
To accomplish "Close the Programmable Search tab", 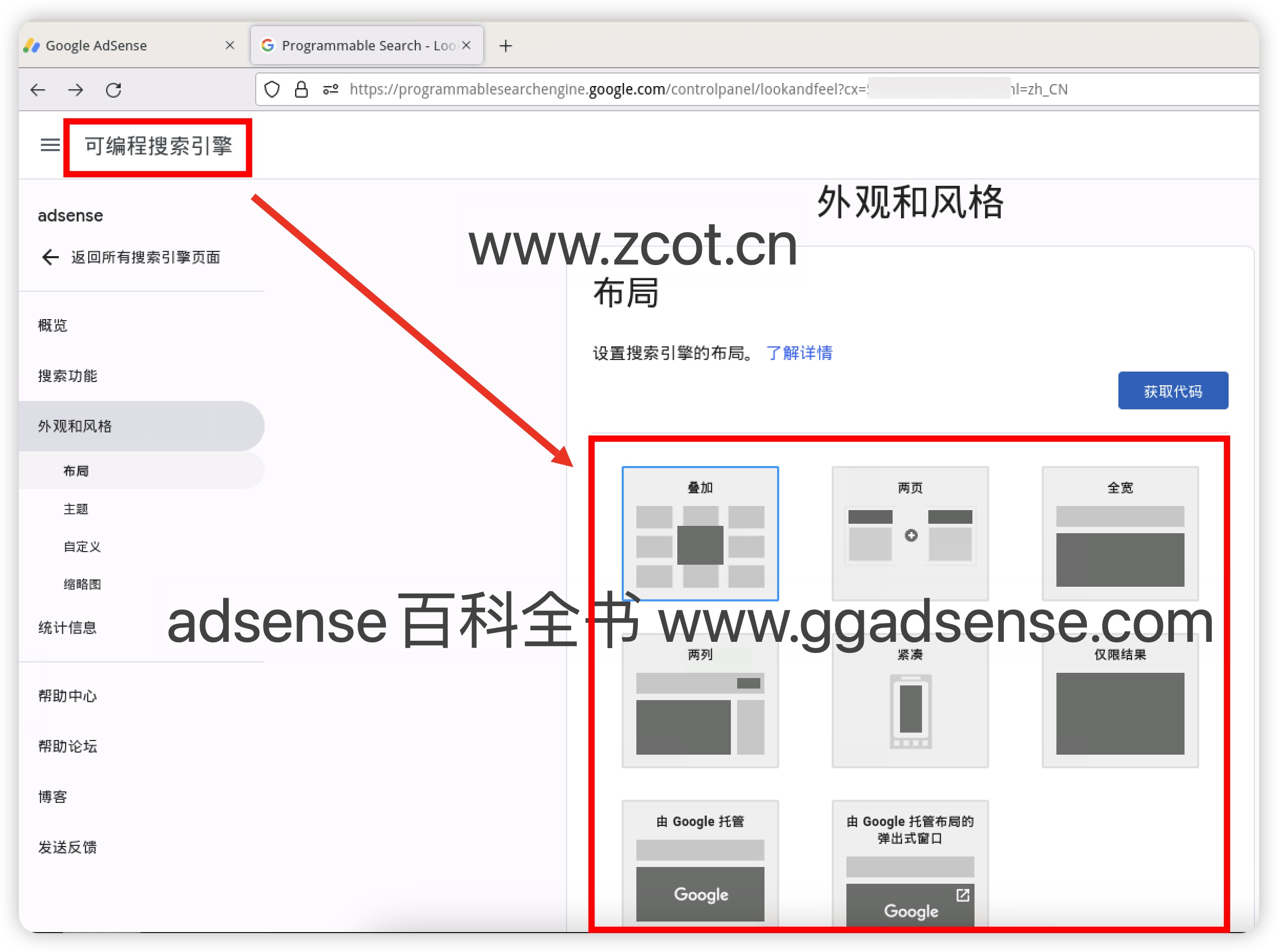I will point(466,45).
